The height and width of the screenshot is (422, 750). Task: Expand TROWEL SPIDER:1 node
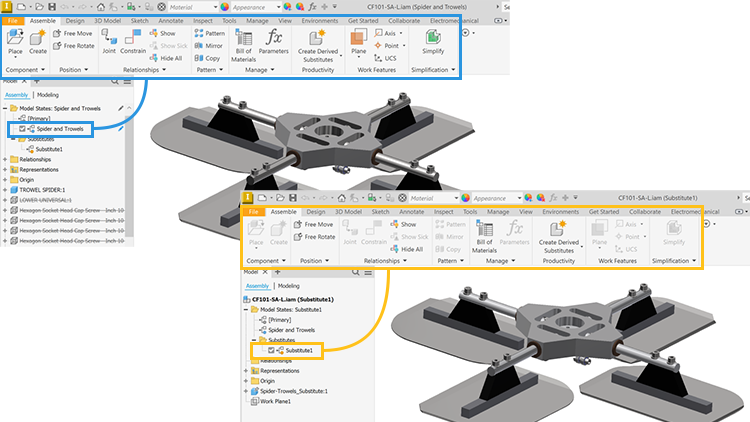click(5, 190)
